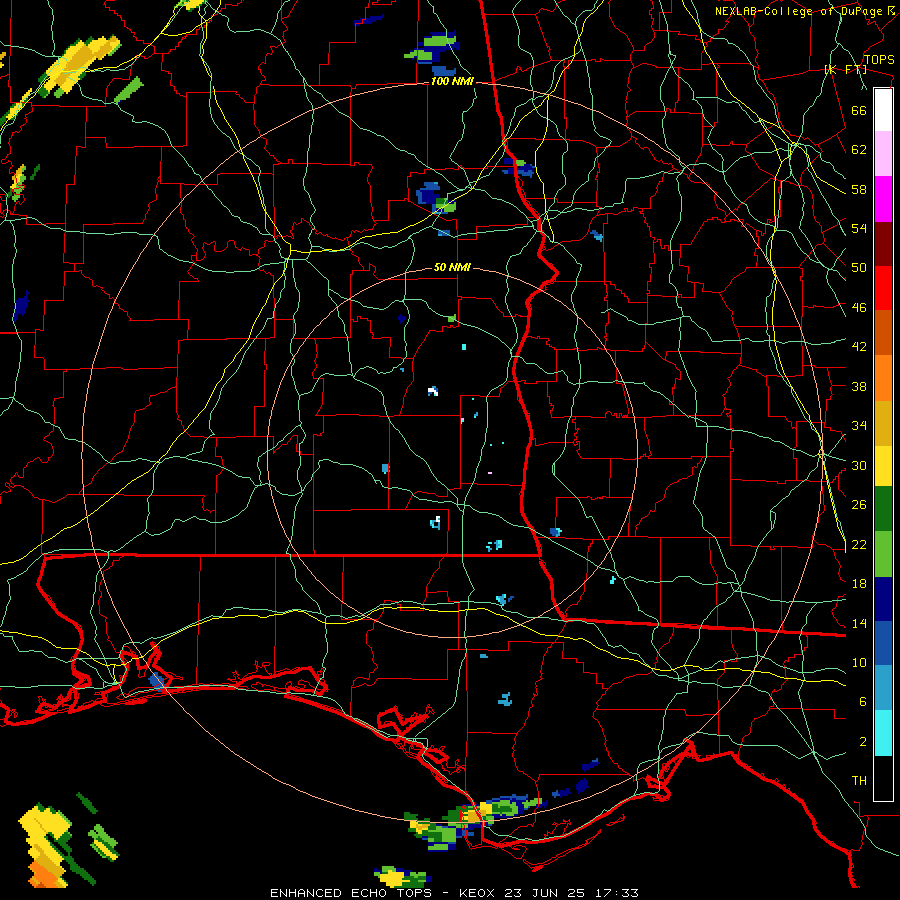
Task: Click the TOPS legend title
Action: 879,59
